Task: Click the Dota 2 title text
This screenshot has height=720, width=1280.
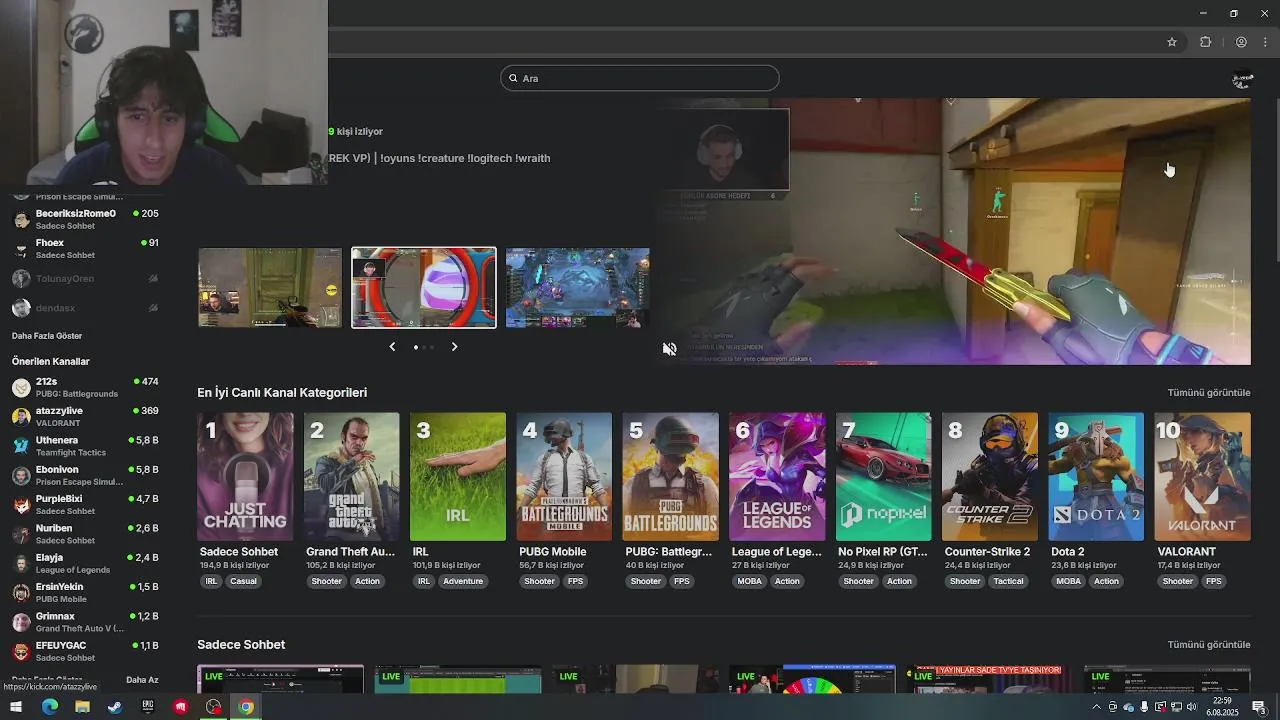Action: 1068,552
